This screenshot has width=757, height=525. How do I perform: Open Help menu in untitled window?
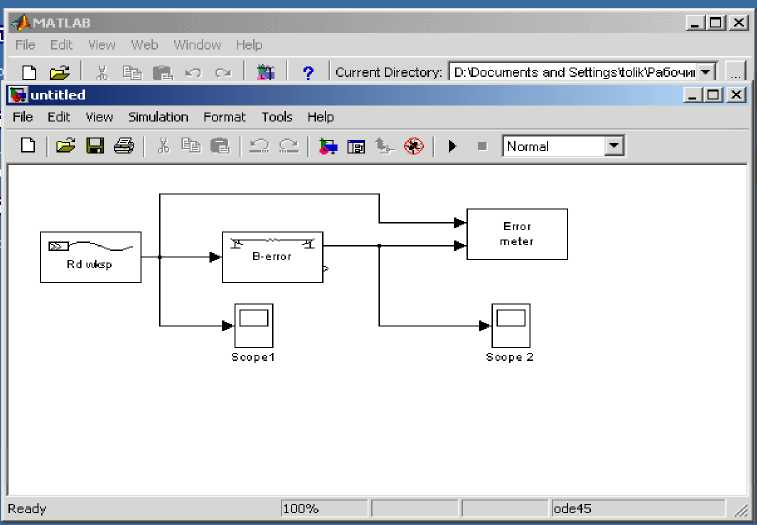coord(321,117)
